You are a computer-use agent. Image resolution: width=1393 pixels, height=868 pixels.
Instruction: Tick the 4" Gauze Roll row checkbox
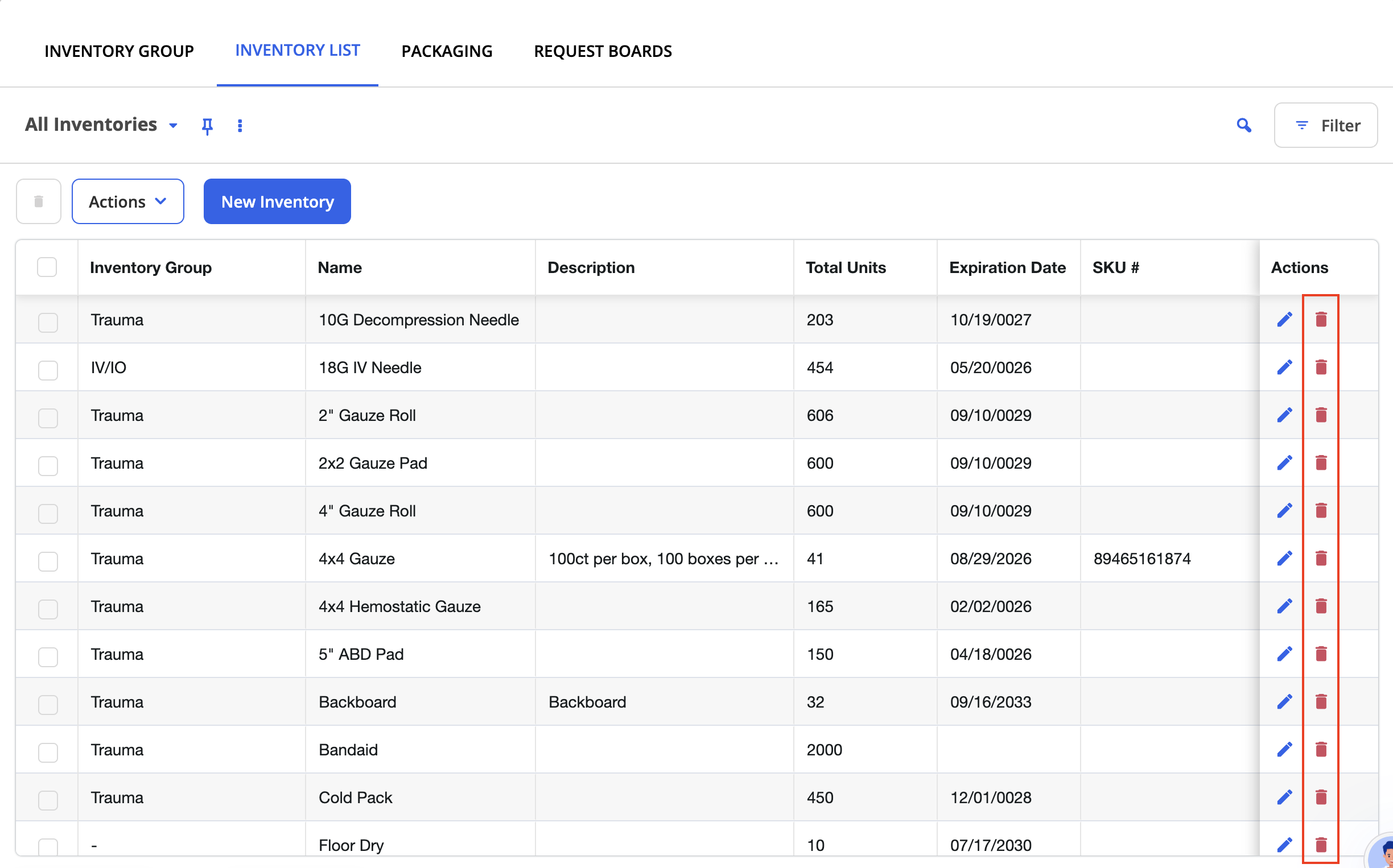click(48, 513)
